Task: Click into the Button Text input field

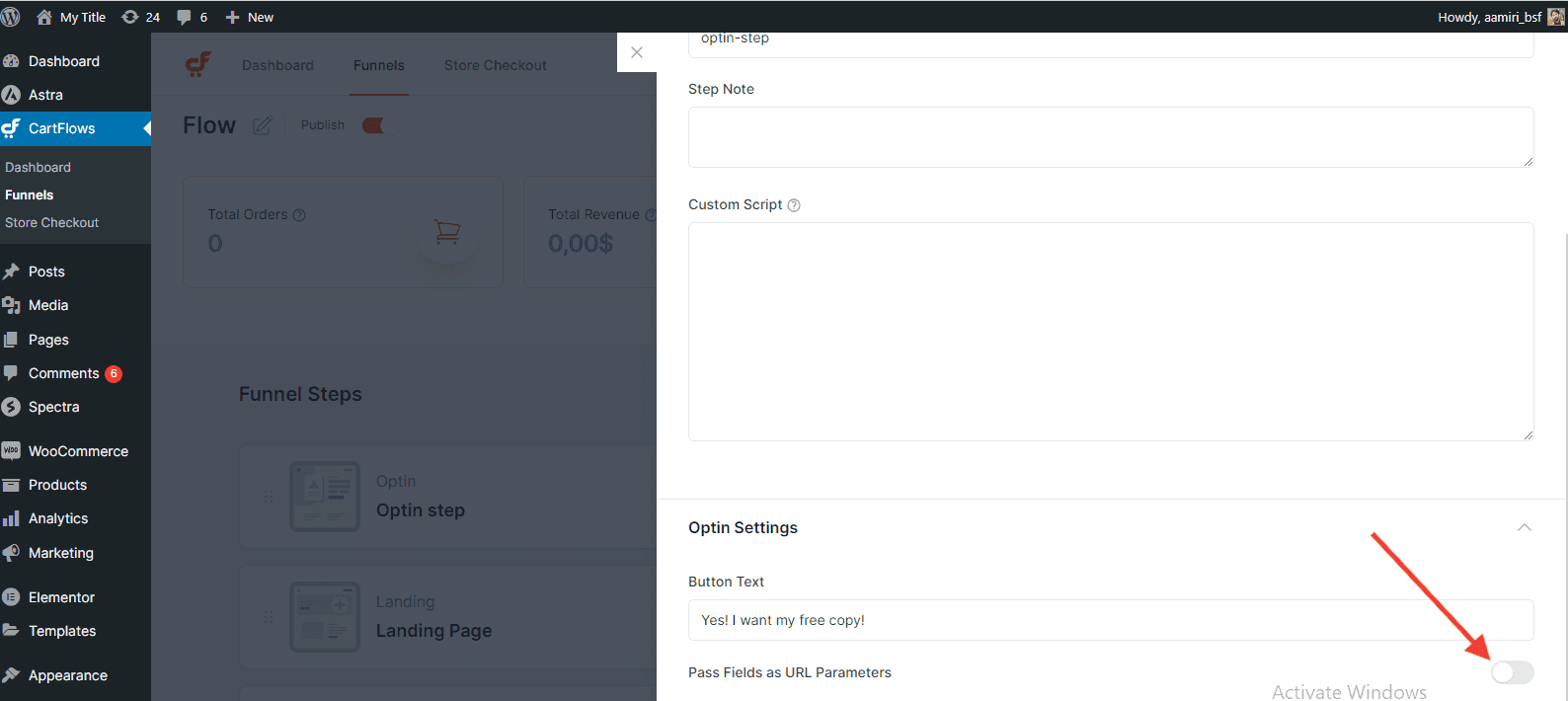Action: (x=1110, y=620)
